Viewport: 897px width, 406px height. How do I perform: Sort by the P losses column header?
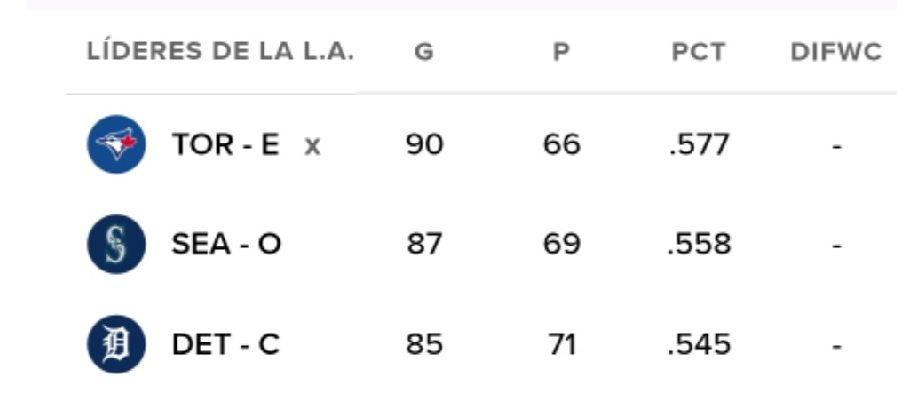tap(561, 52)
